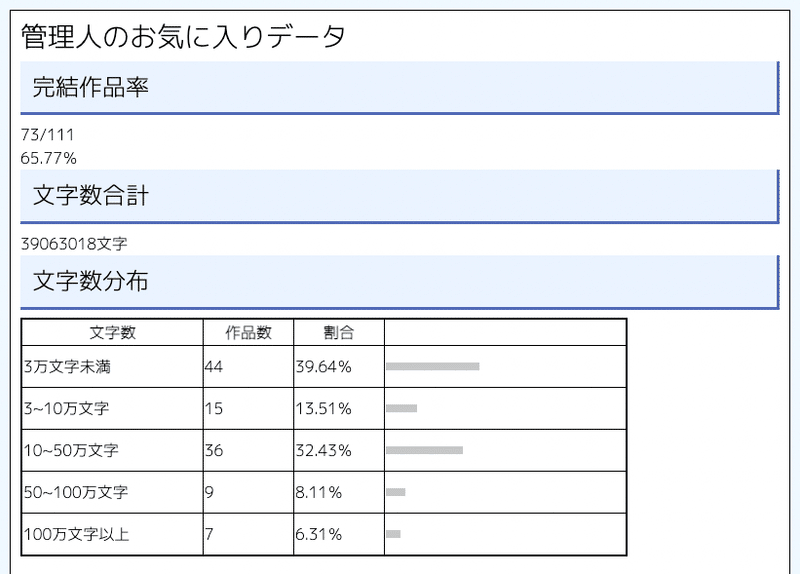Click the 73/111 completion count text

(x=47, y=135)
